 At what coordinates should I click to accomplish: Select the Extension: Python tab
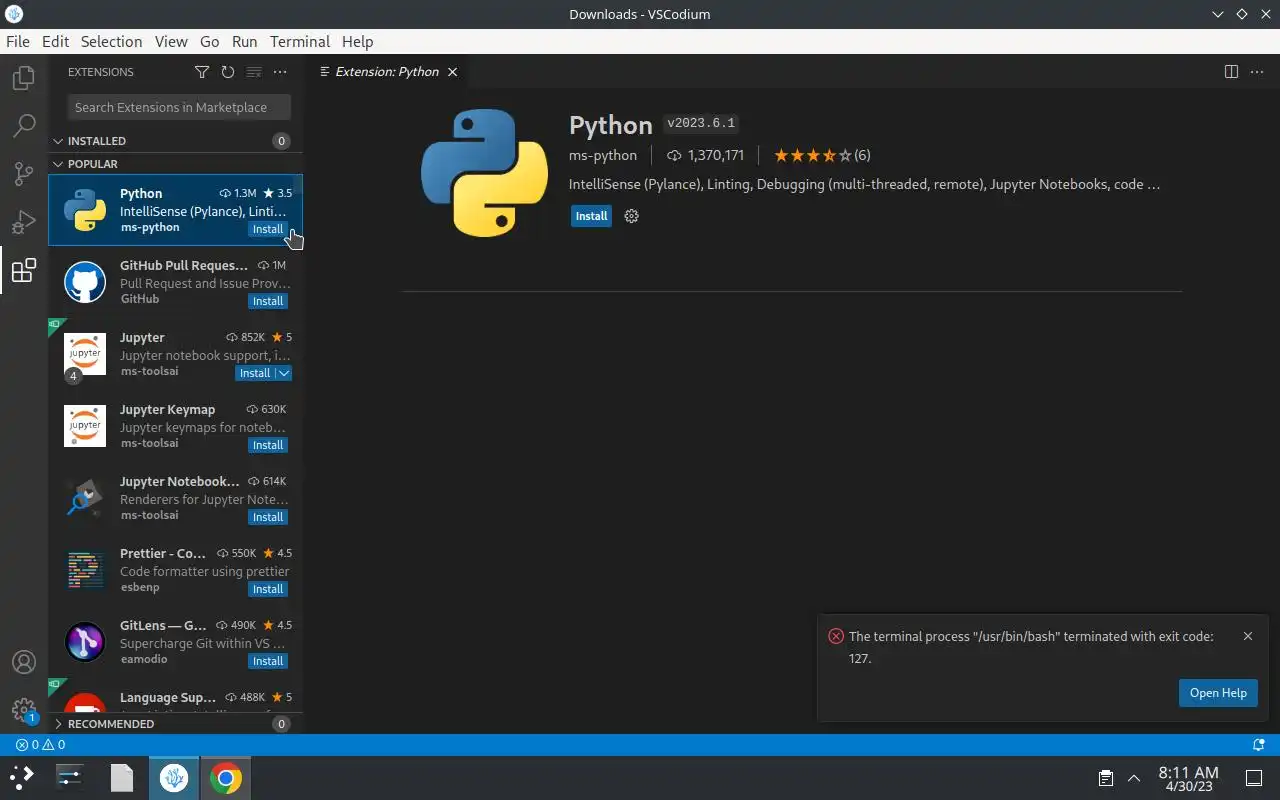pos(387,72)
